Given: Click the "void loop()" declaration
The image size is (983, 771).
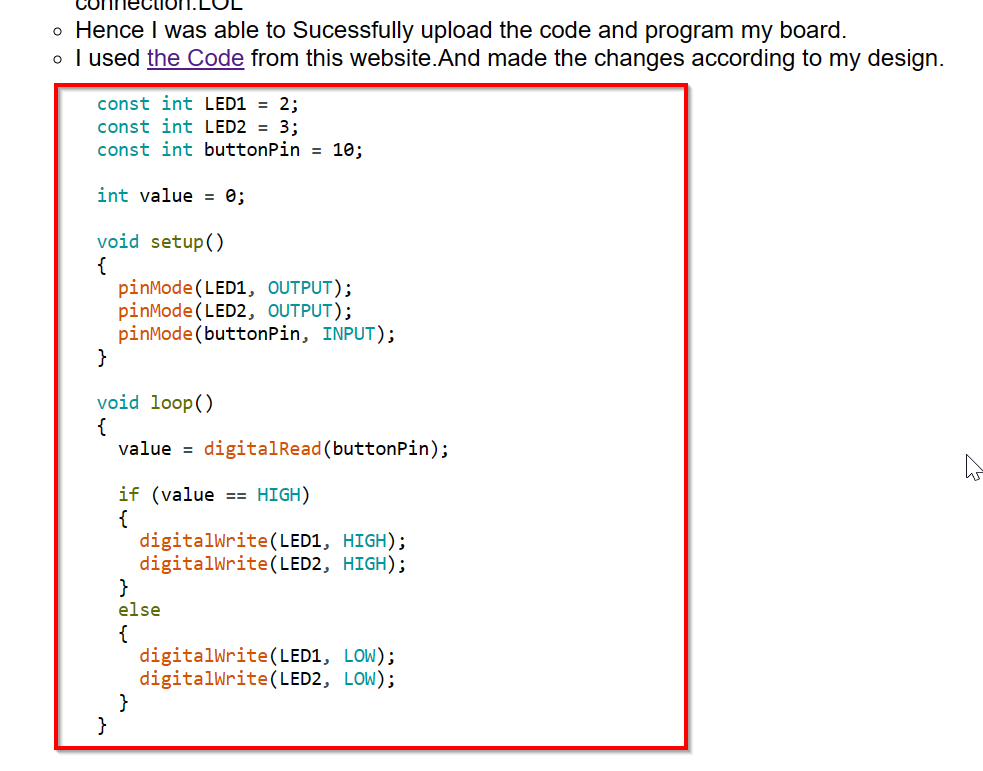Looking at the screenshot, I should [155, 402].
